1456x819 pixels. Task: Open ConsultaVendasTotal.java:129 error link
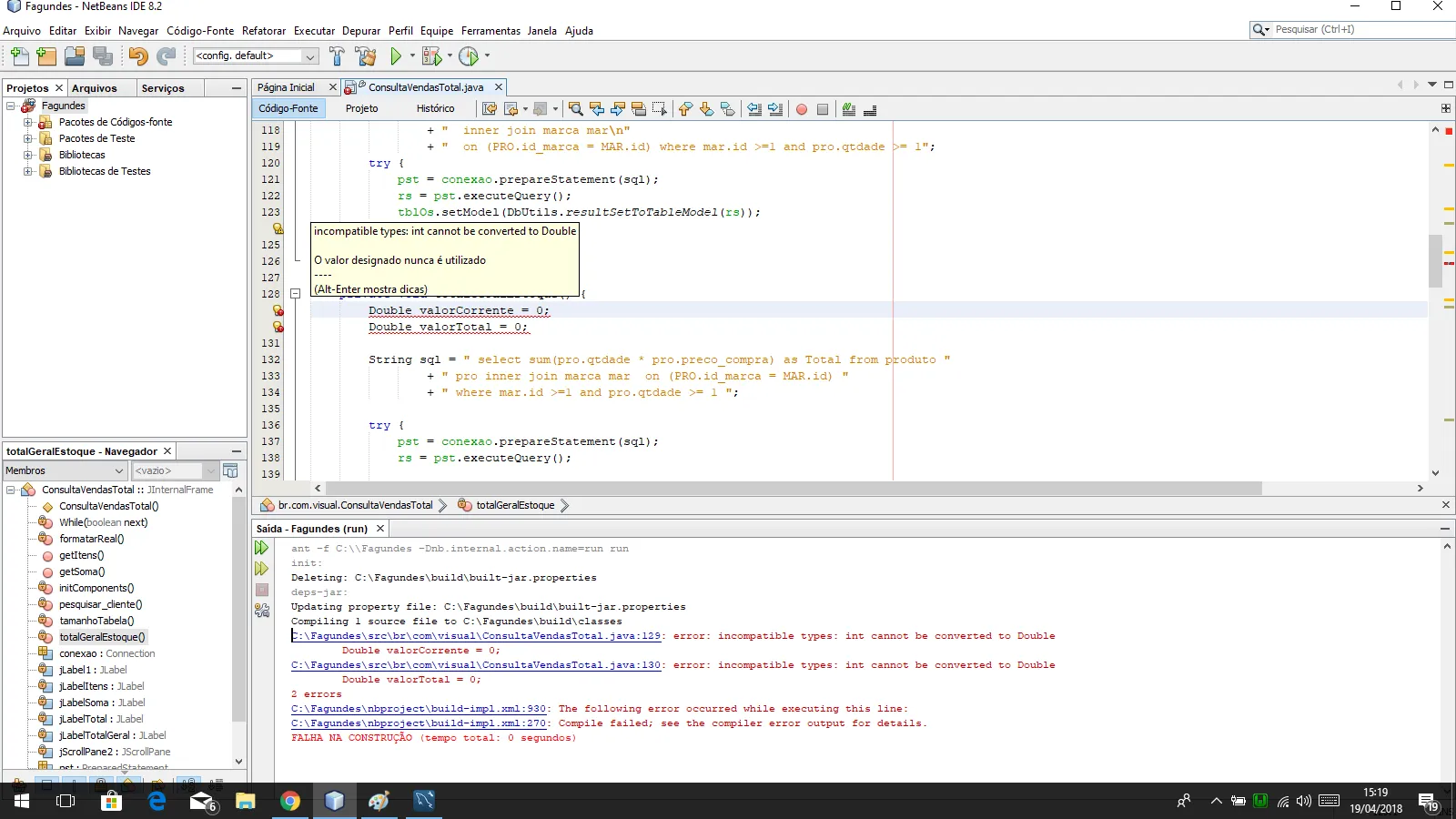pyautogui.click(x=477, y=636)
